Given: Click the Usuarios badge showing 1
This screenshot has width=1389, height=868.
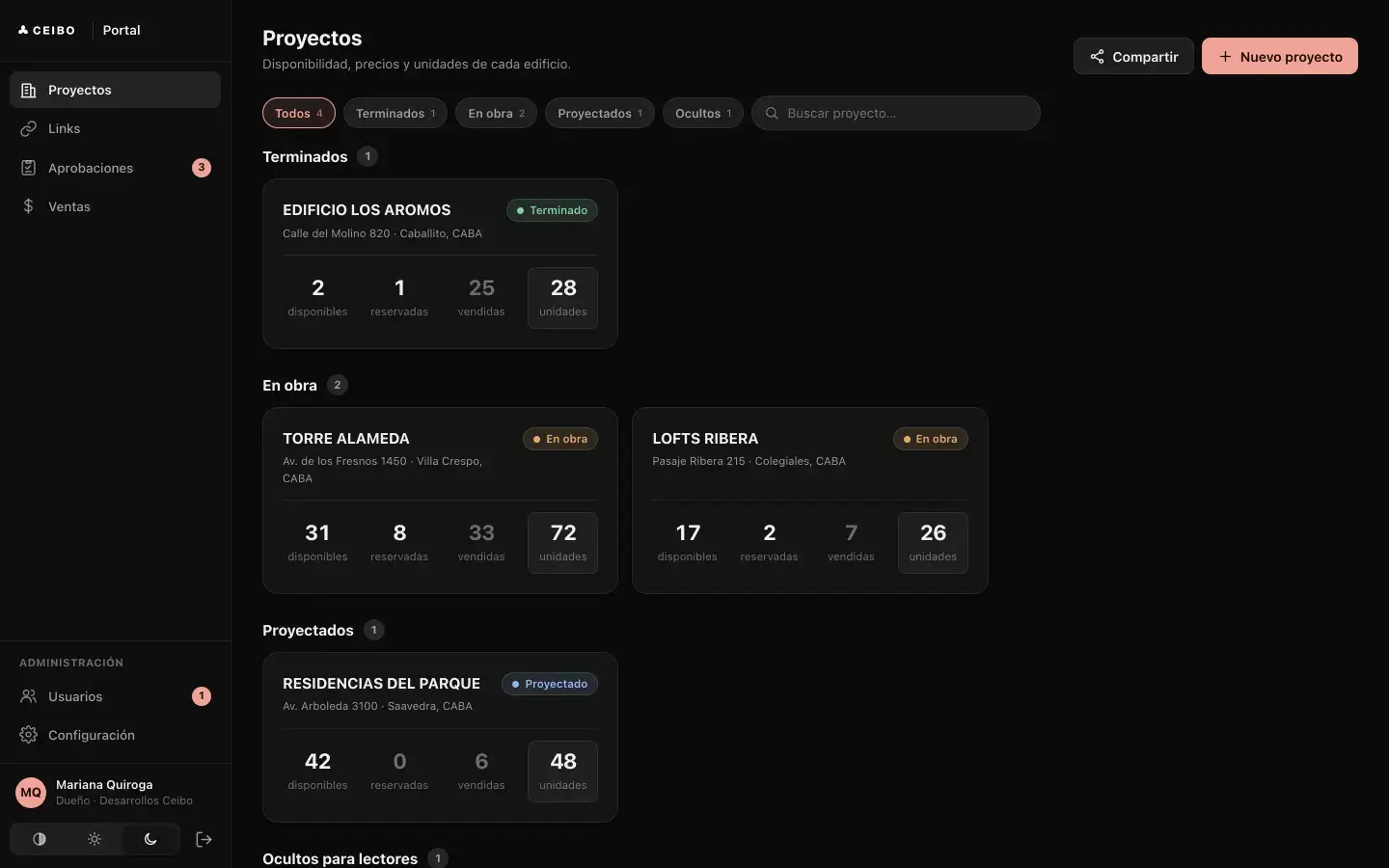Looking at the screenshot, I should click(x=202, y=696).
